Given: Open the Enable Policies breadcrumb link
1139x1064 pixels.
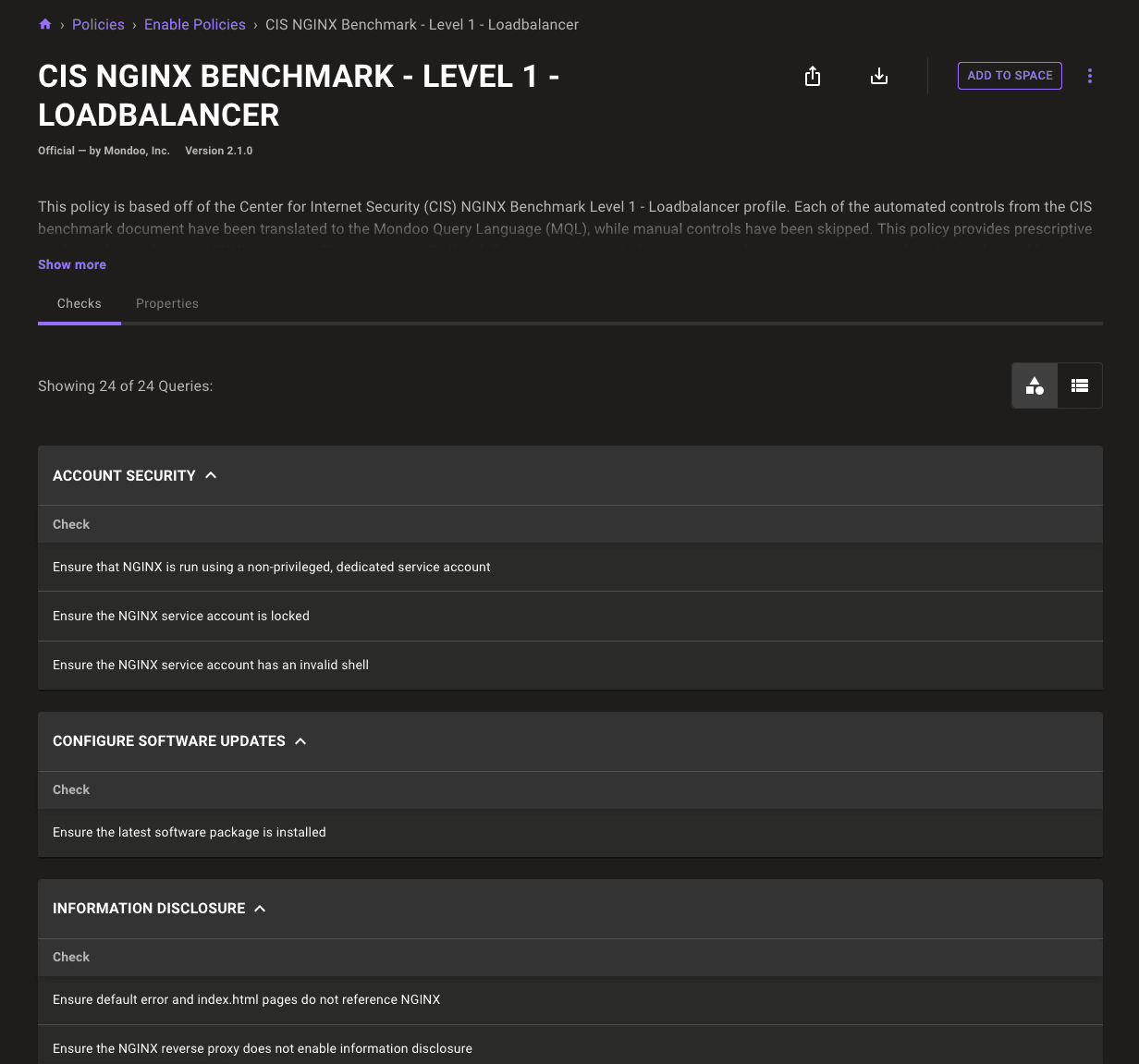Looking at the screenshot, I should 194,24.
